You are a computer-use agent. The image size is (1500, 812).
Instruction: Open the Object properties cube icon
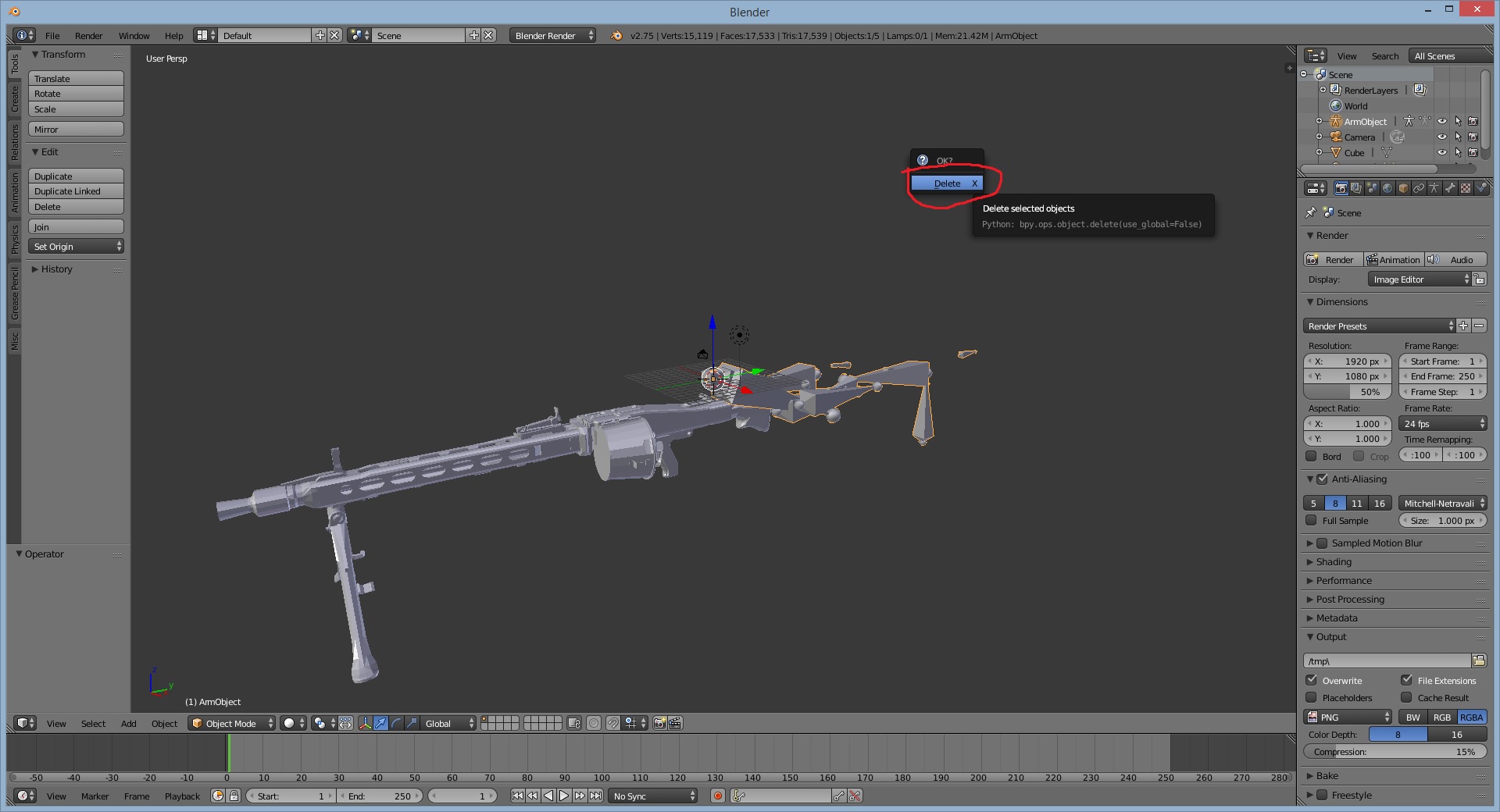[x=1403, y=188]
